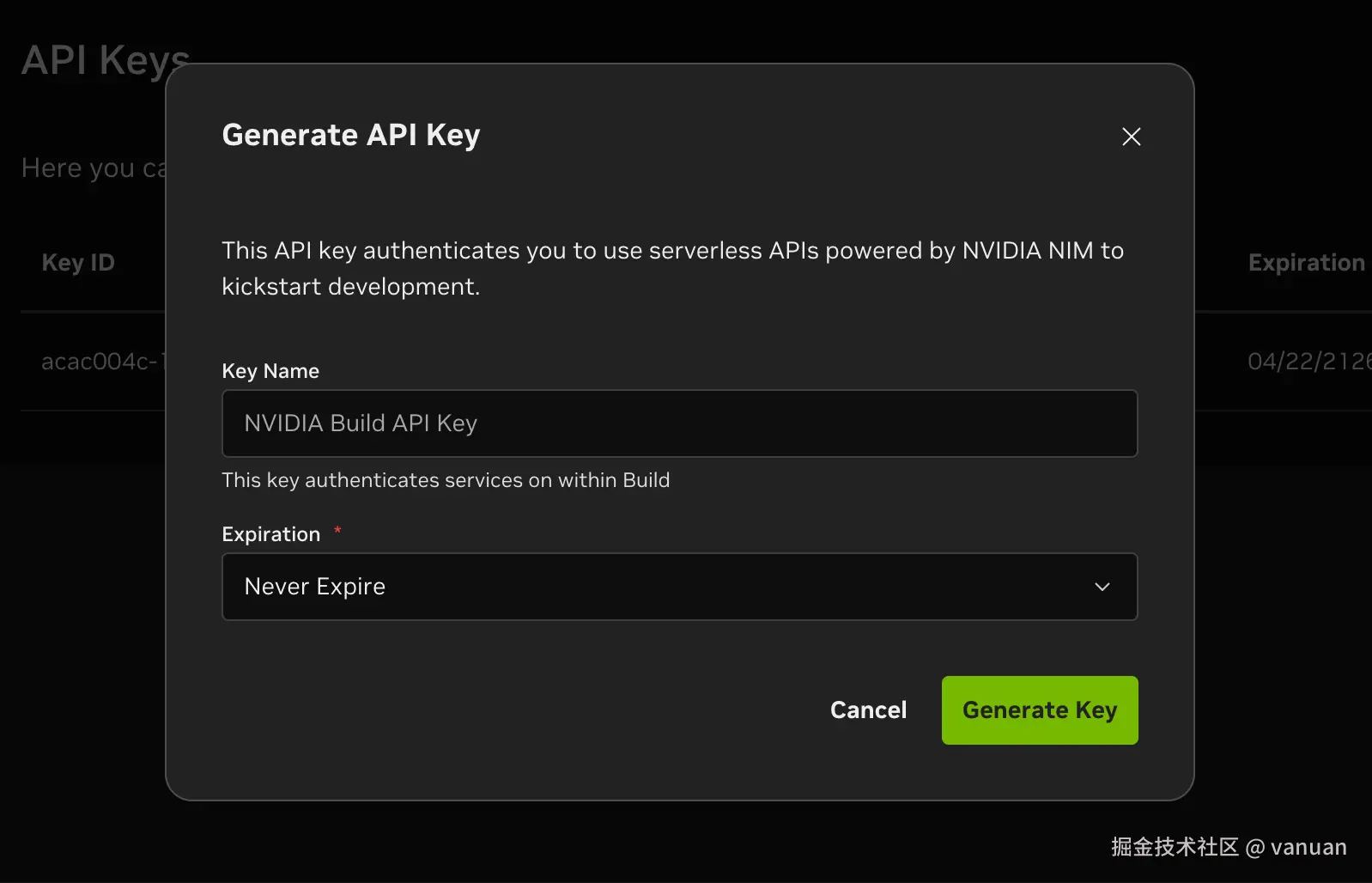Click the Key Name input field

tap(679, 423)
